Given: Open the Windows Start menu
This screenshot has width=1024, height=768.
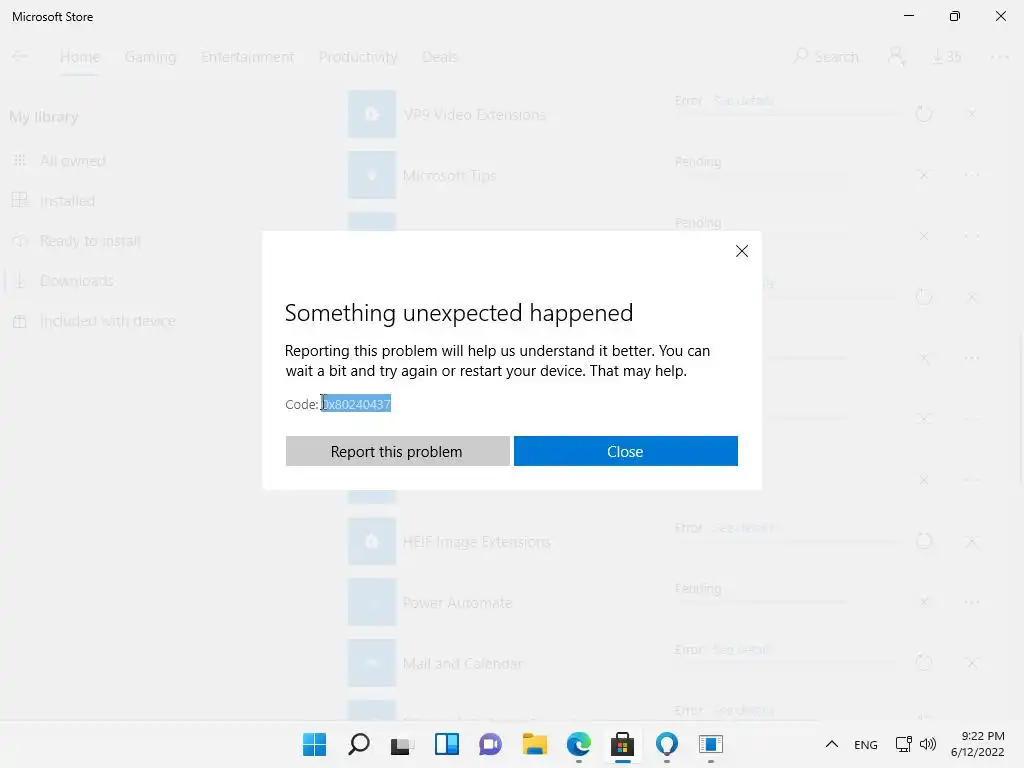Looking at the screenshot, I should 314,744.
